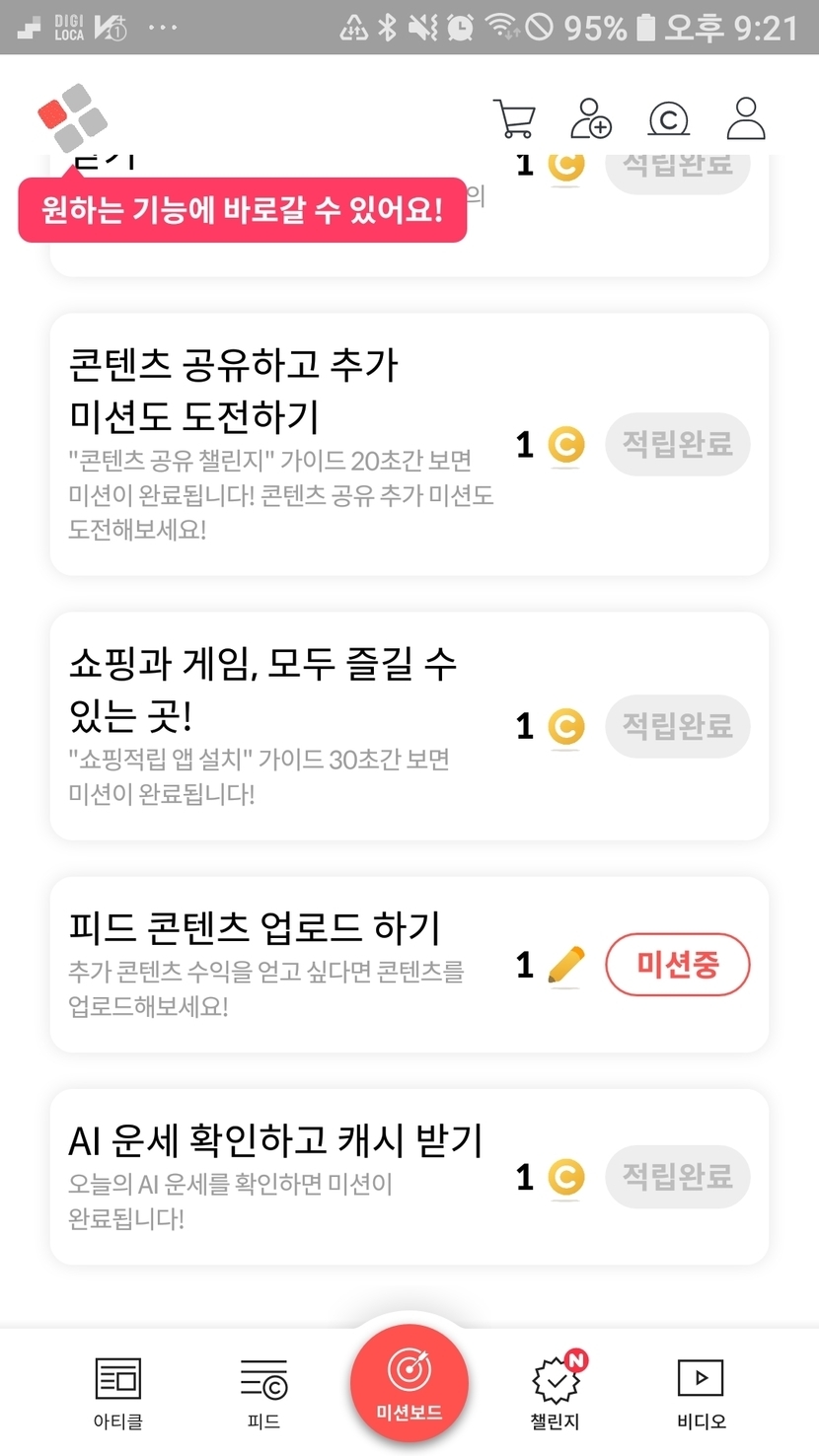Switch to the 아티클 tab
Screen dimensions: 819x1456
click(117, 1393)
